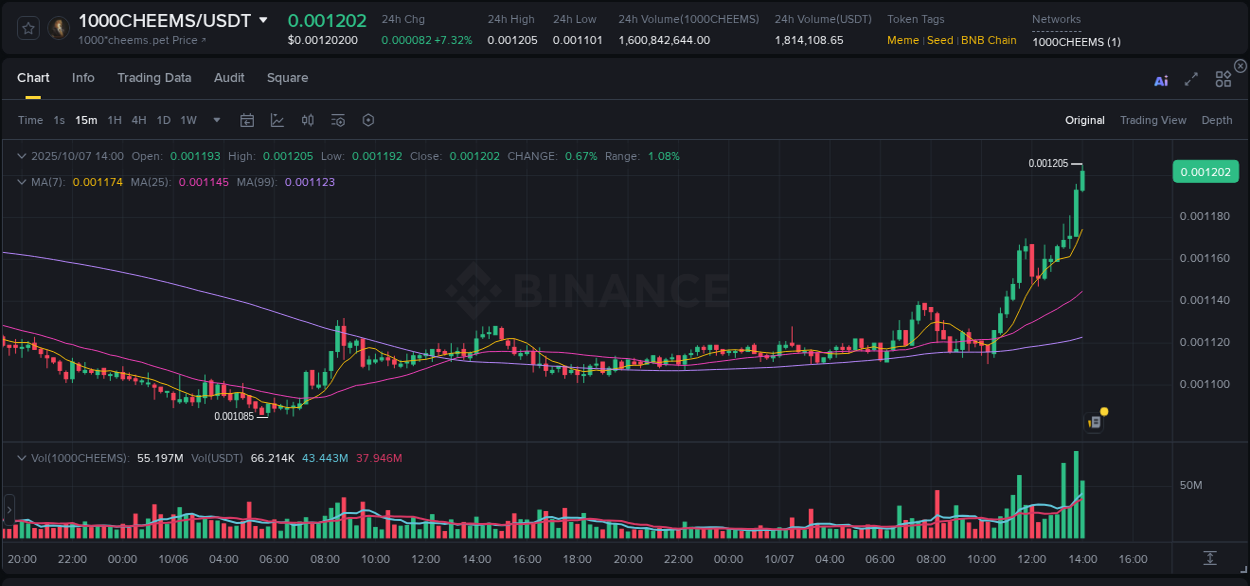Open the Trading Data tab
Viewport: 1250px width, 586px height.
154,77
